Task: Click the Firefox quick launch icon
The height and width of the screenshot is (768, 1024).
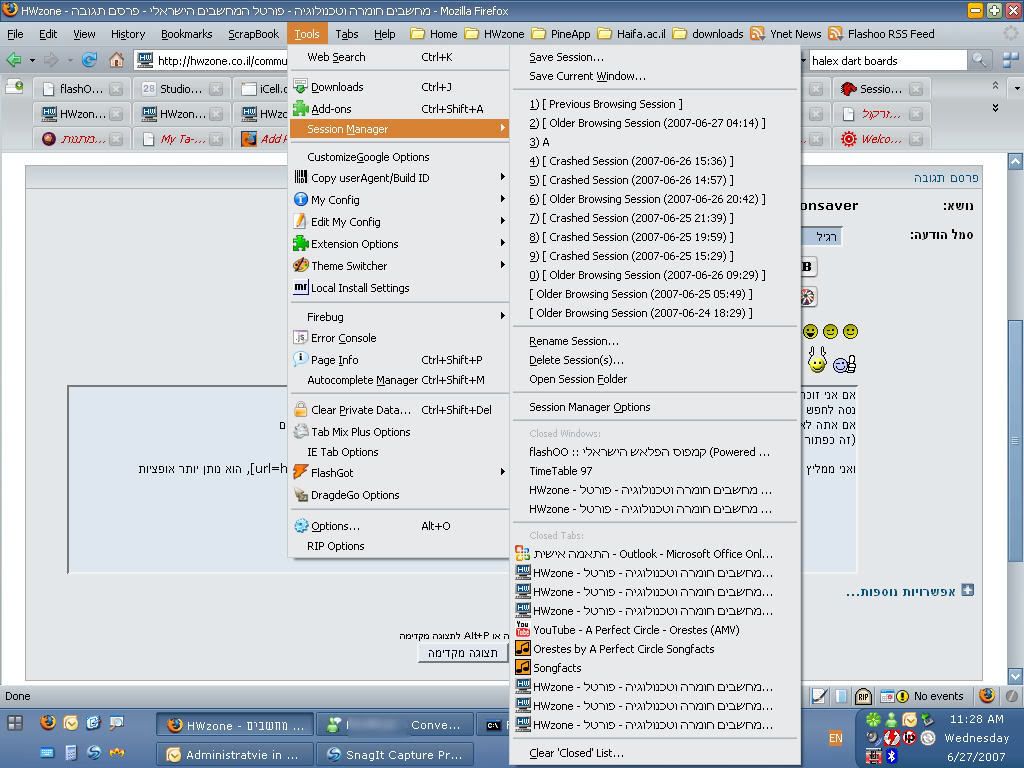Action: tap(47, 722)
